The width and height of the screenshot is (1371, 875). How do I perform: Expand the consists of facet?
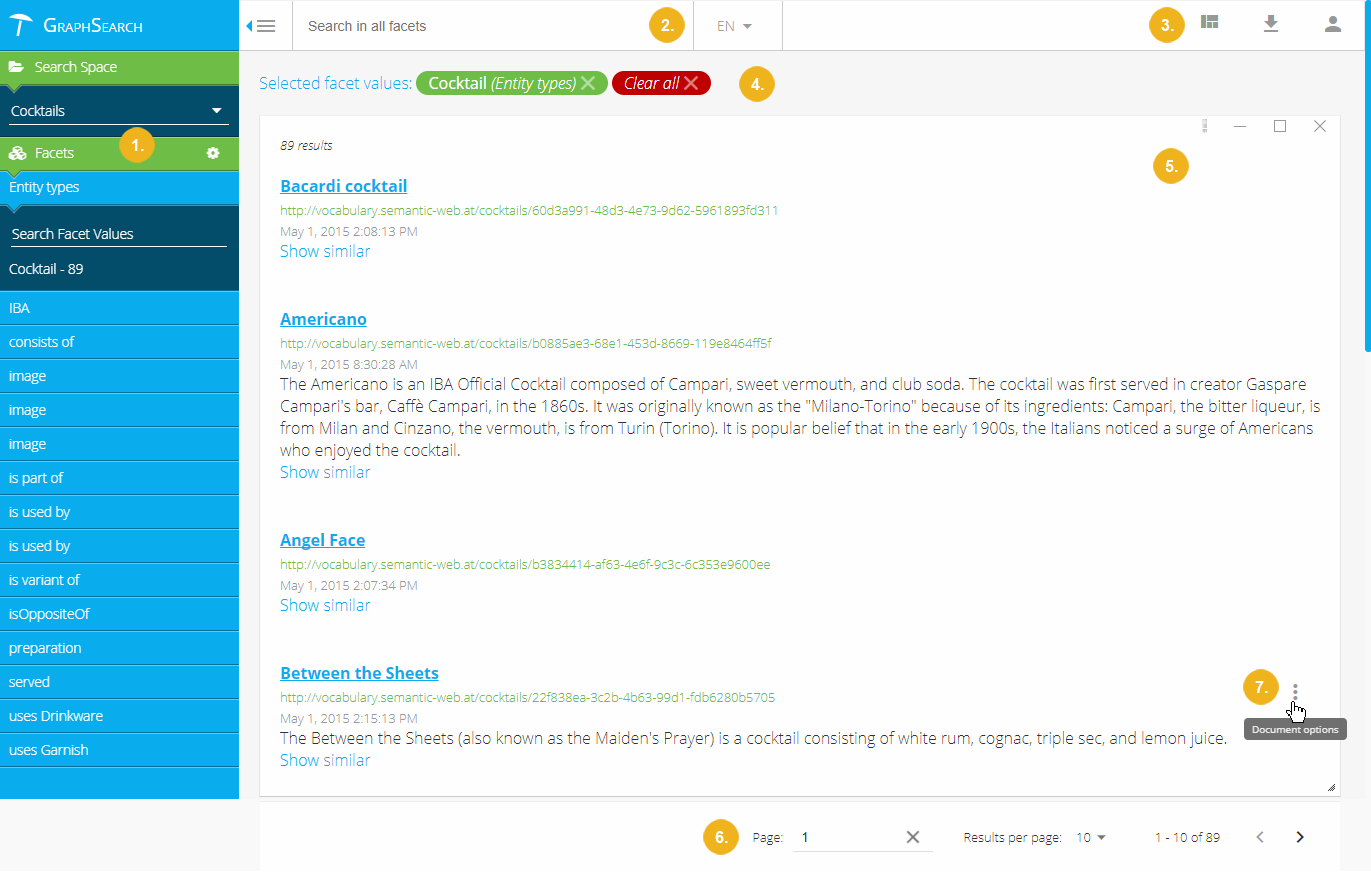pos(119,342)
